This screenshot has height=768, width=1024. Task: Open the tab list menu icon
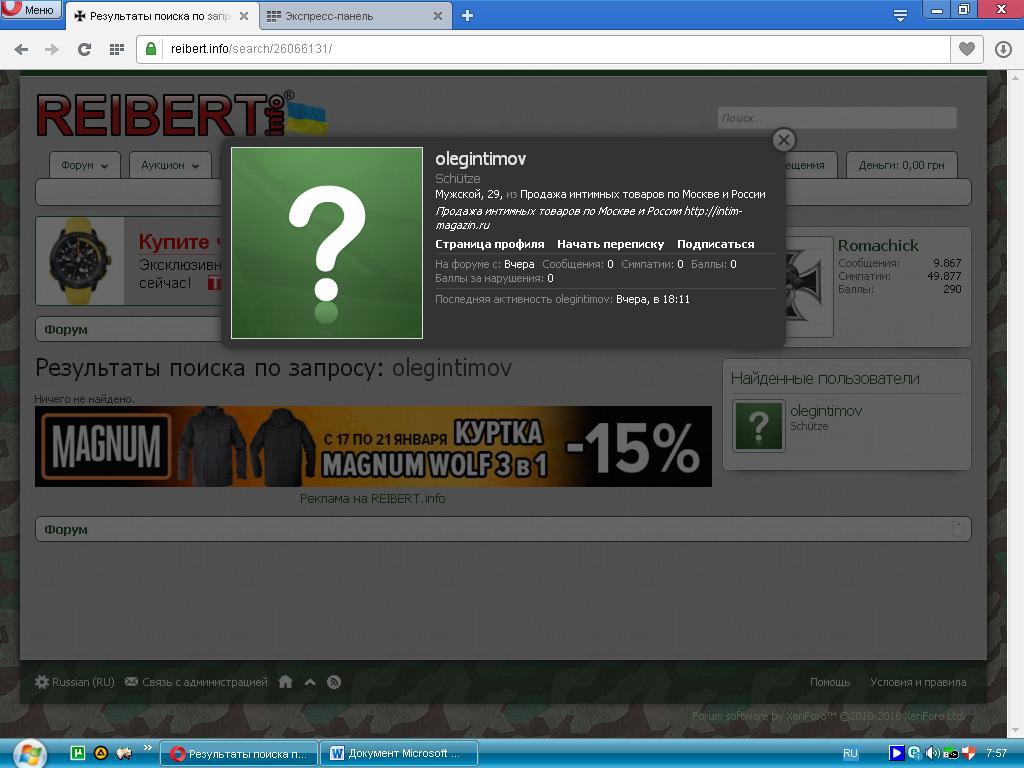point(900,16)
